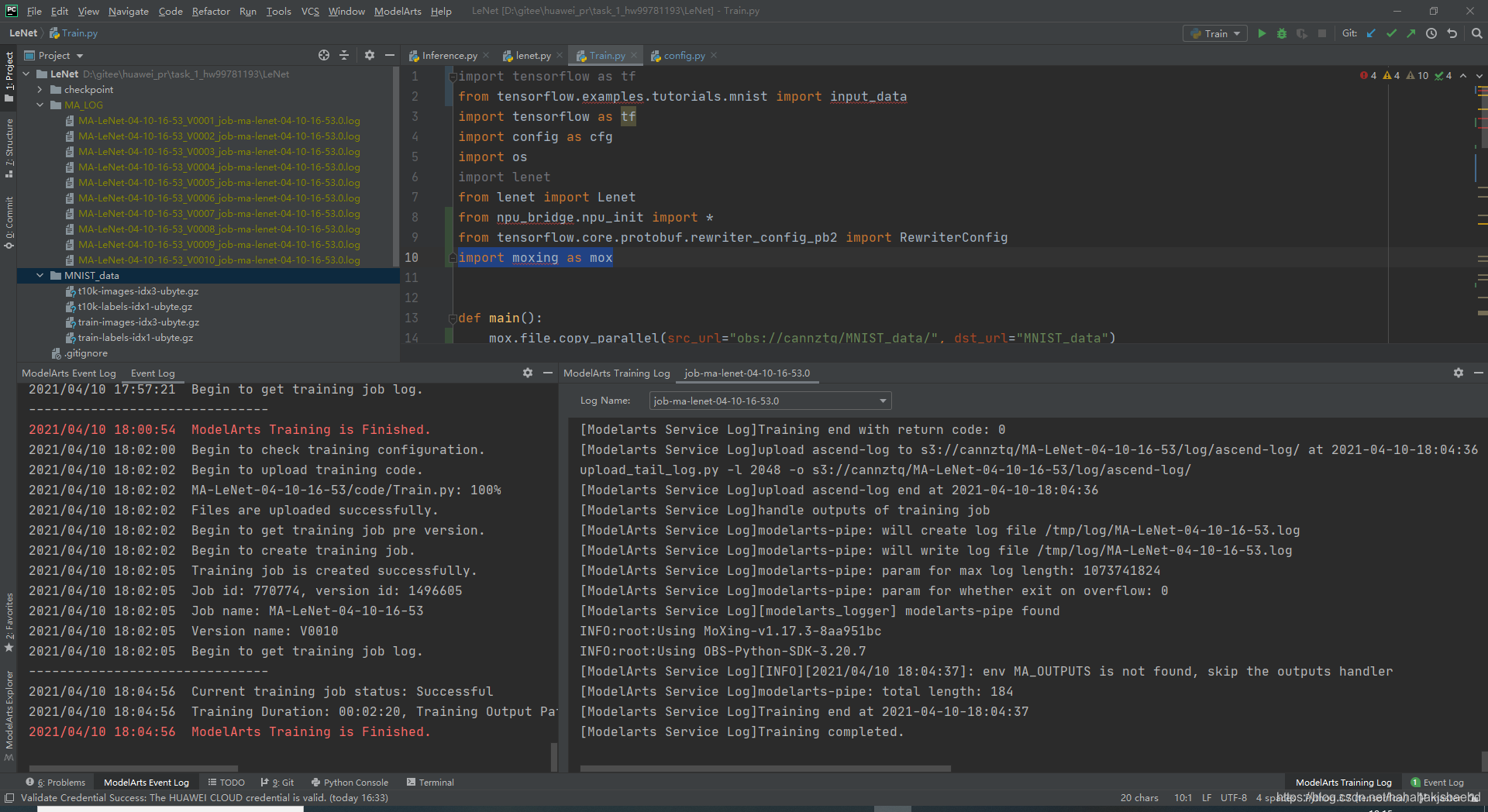Click the green Debug bug icon
1488x812 pixels.
tap(1282, 33)
